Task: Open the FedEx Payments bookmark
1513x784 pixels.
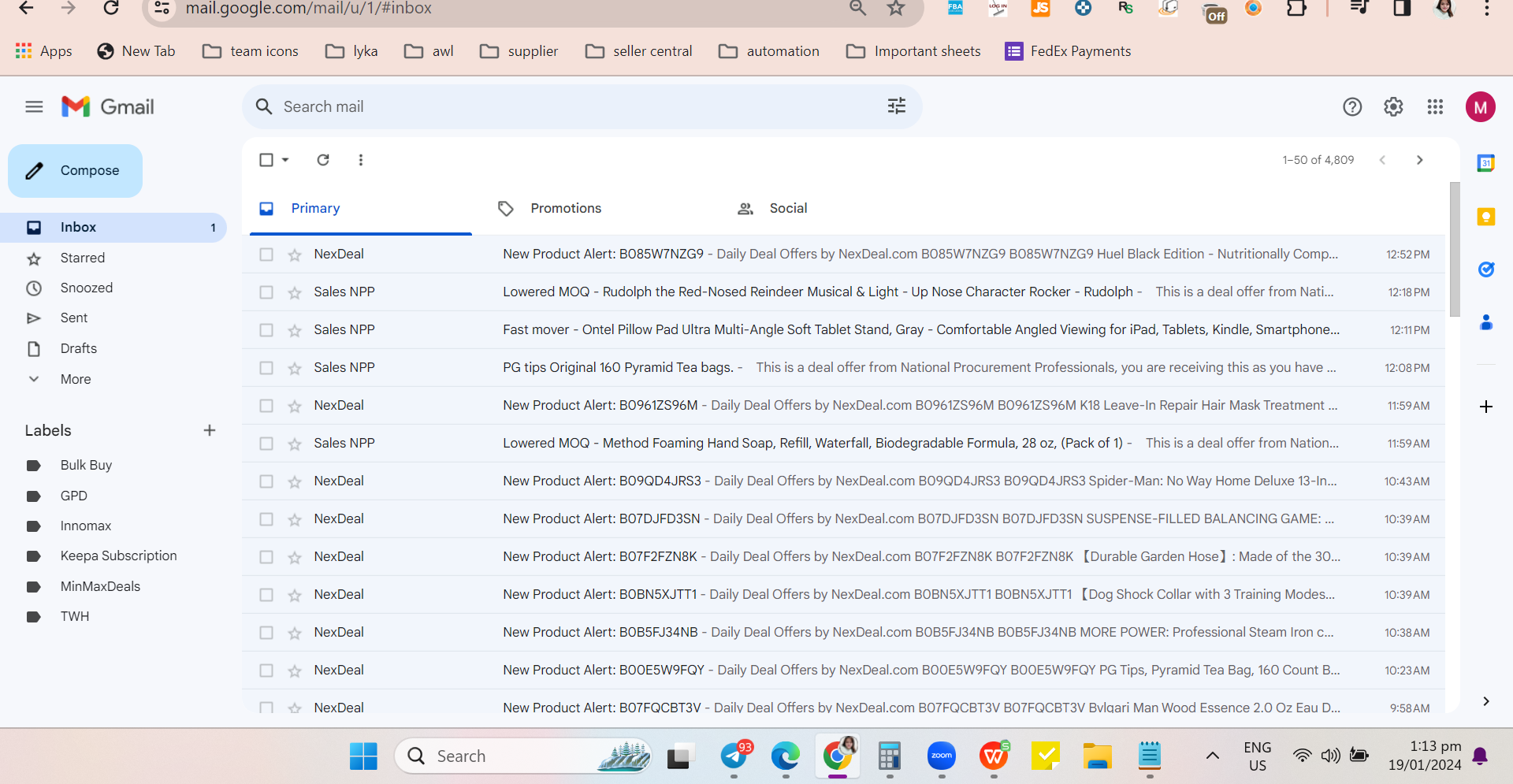Action: coord(1069,51)
